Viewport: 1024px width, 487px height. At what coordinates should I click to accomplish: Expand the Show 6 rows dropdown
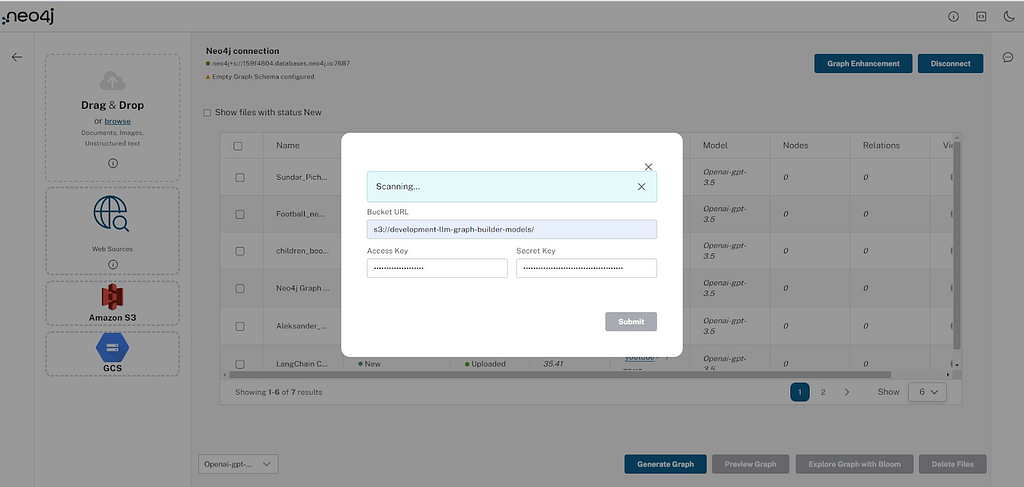coord(927,392)
